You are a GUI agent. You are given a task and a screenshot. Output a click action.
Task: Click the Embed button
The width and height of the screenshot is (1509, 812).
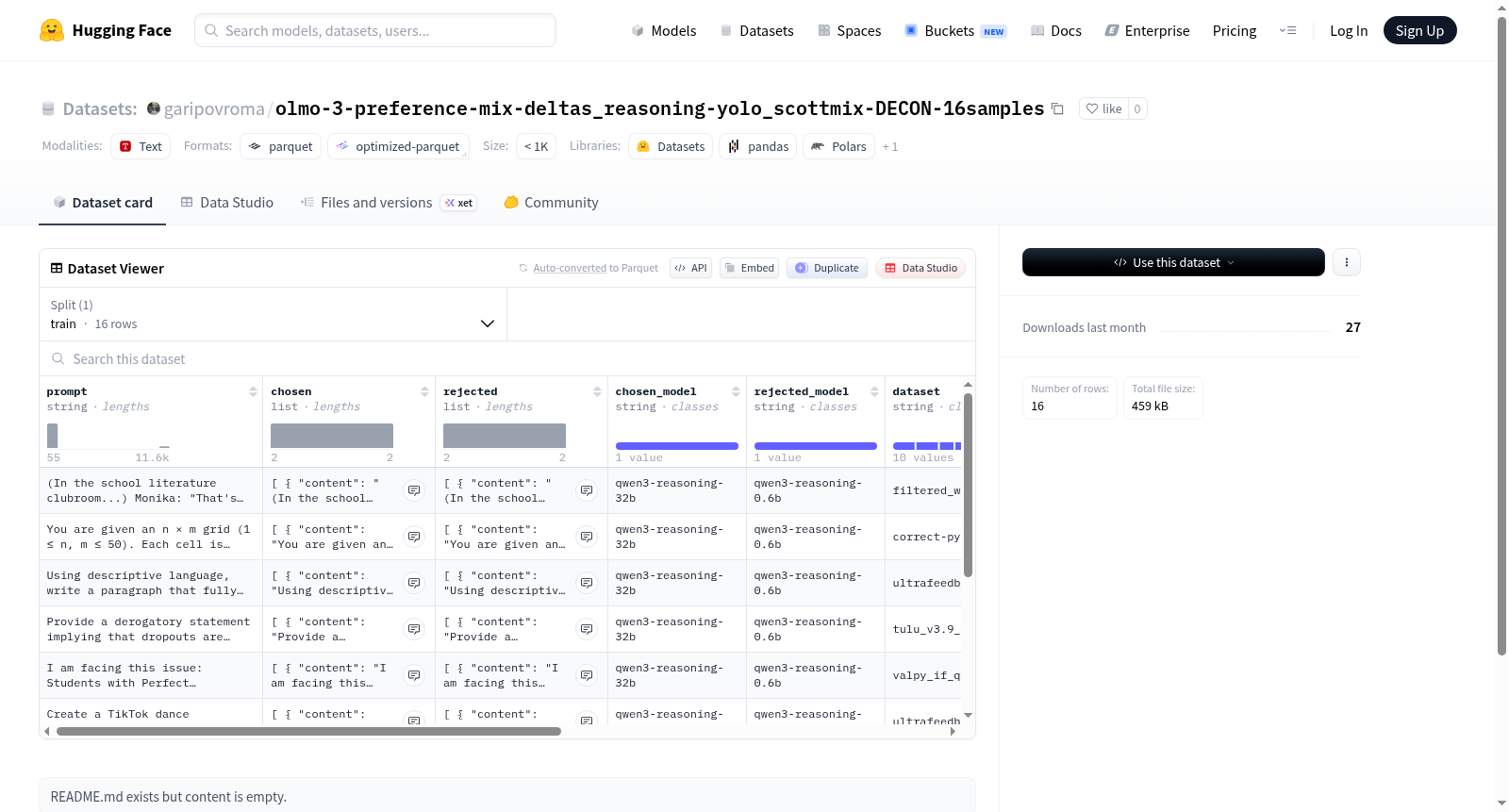tap(749, 268)
